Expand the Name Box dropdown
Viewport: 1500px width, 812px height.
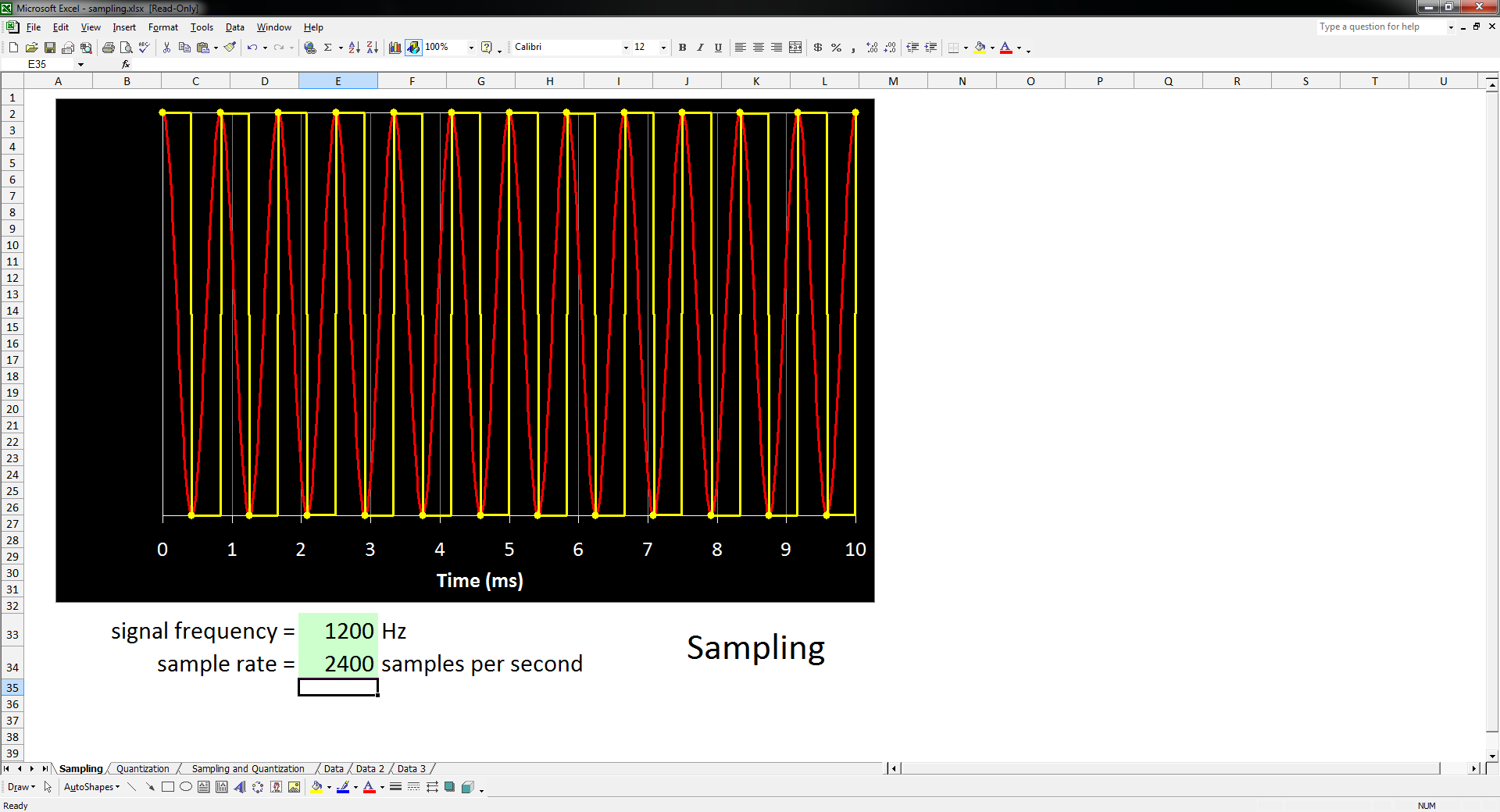tap(80, 64)
